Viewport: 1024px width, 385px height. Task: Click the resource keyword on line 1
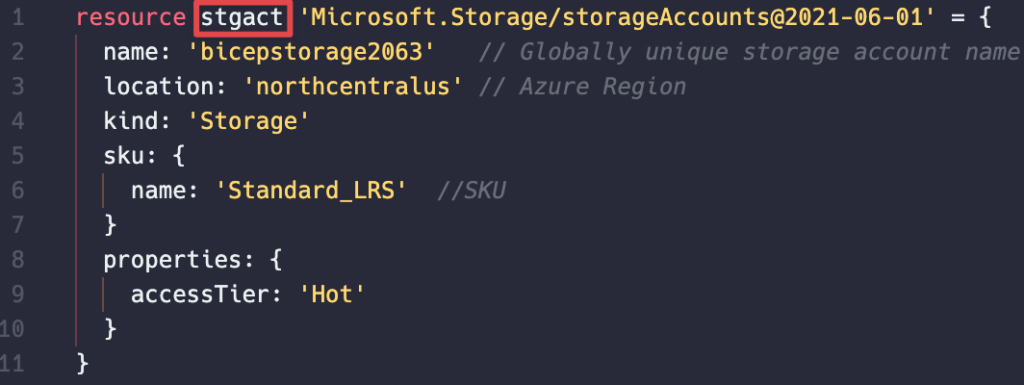pyautogui.click(x=131, y=18)
